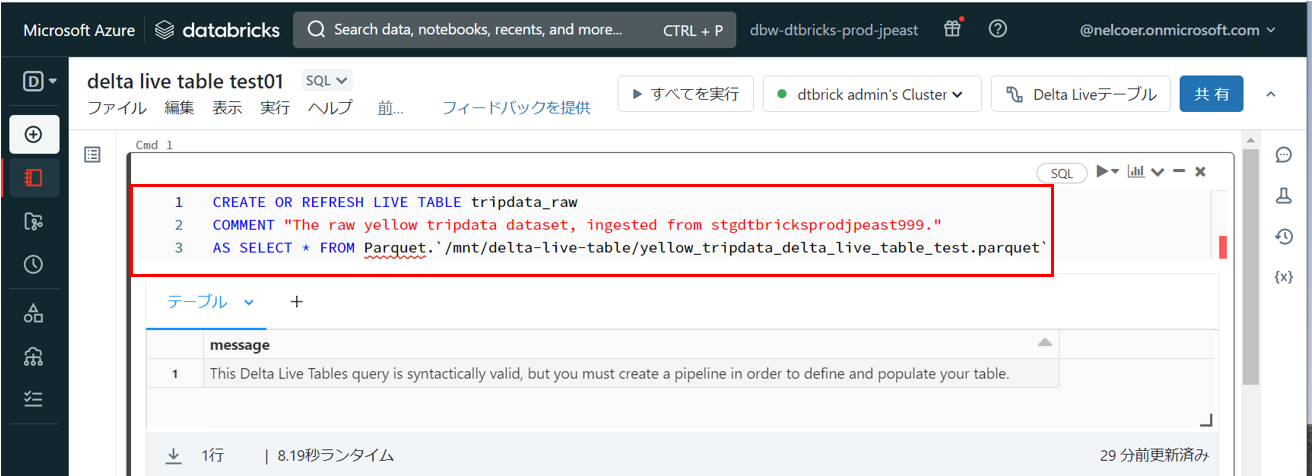Open the dtbrick admin's Cluster dropdown
This screenshot has width=1312, height=476.
point(867,94)
